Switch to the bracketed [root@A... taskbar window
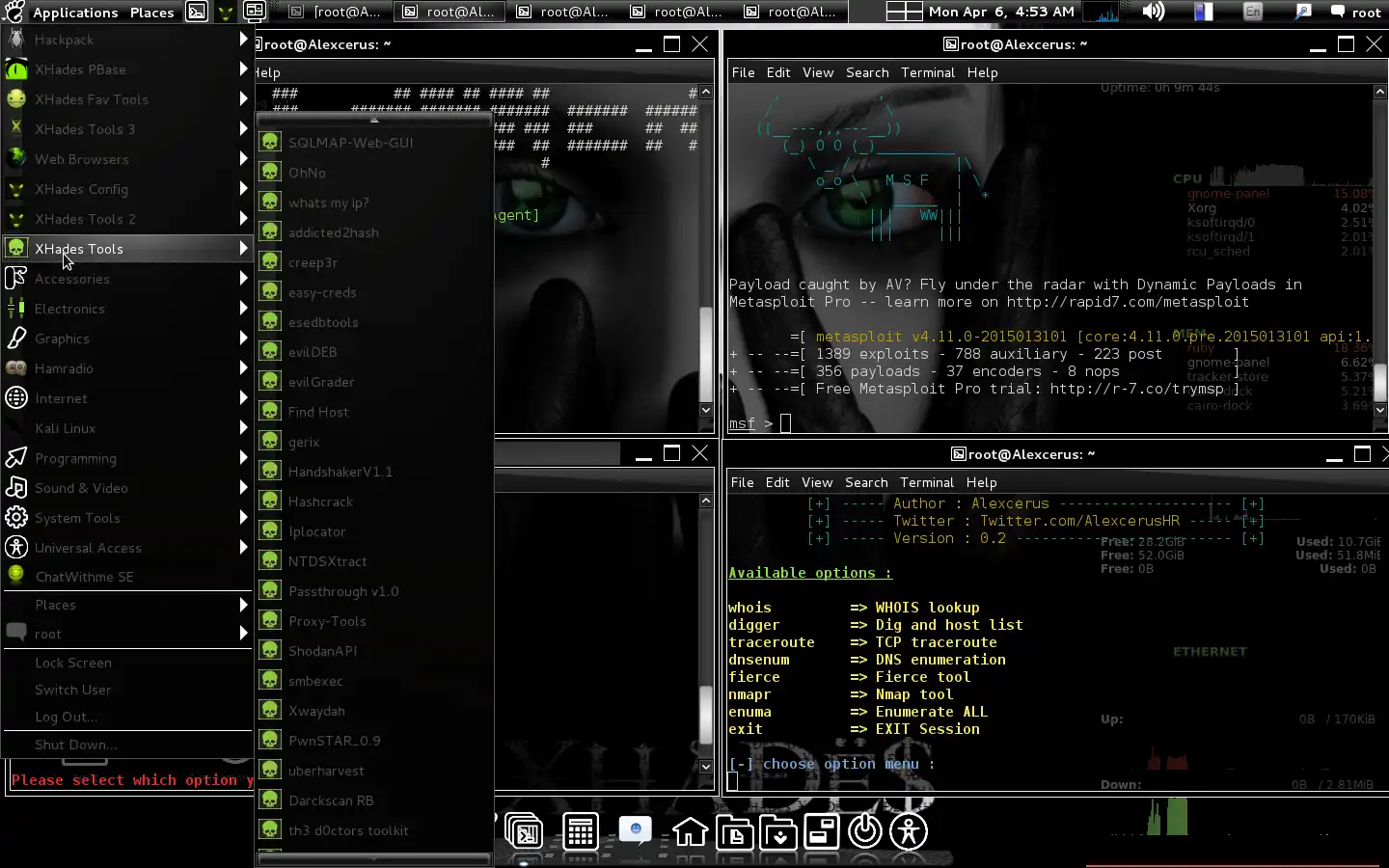The image size is (1389, 868). 337,12
